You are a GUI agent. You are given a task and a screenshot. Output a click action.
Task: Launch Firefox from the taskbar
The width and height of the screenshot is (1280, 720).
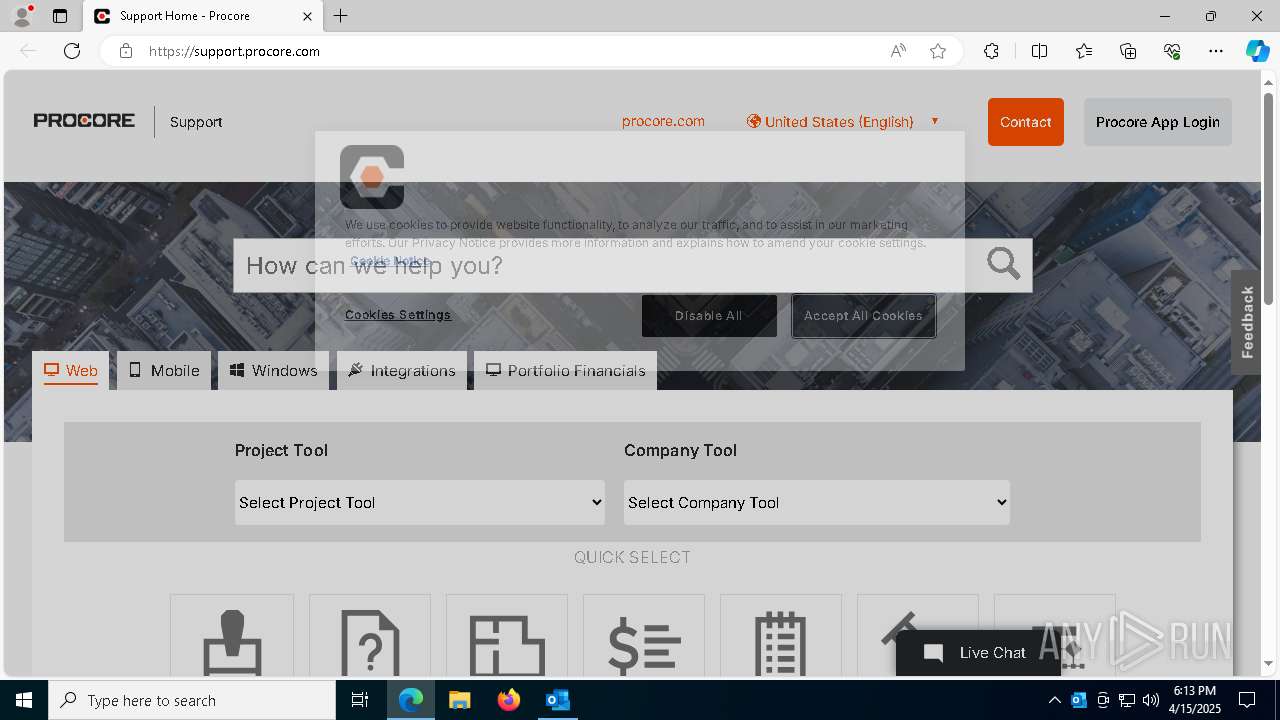click(509, 700)
